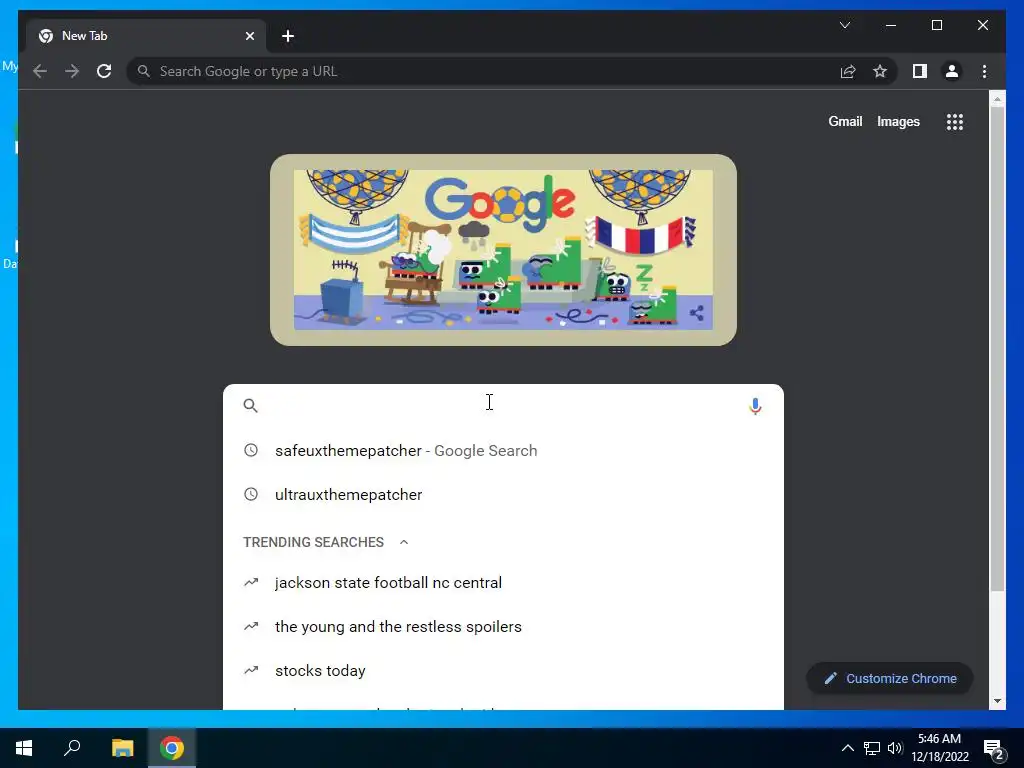This screenshot has height=768, width=1024.
Task: Click the Share this page icon
Action: [x=848, y=71]
